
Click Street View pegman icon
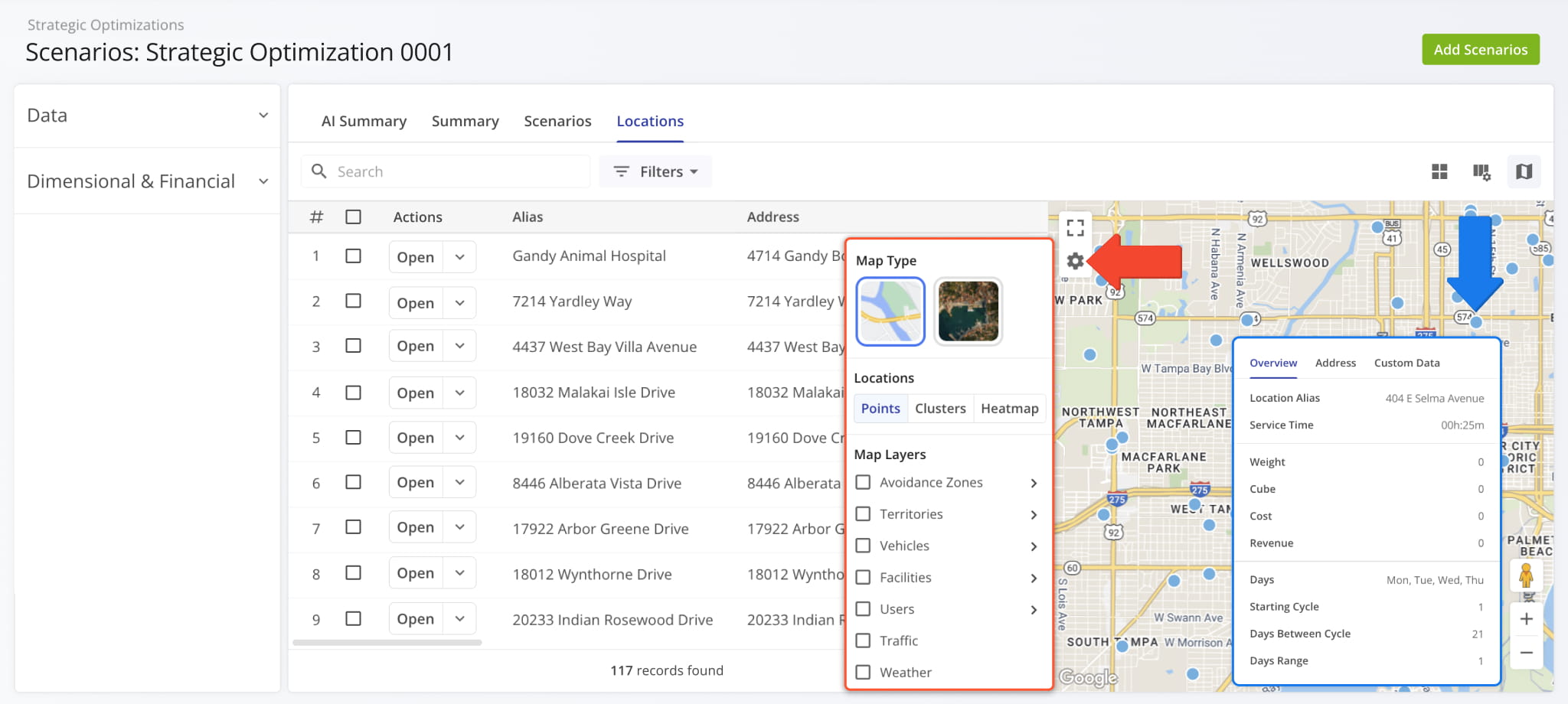[1526, 575]
